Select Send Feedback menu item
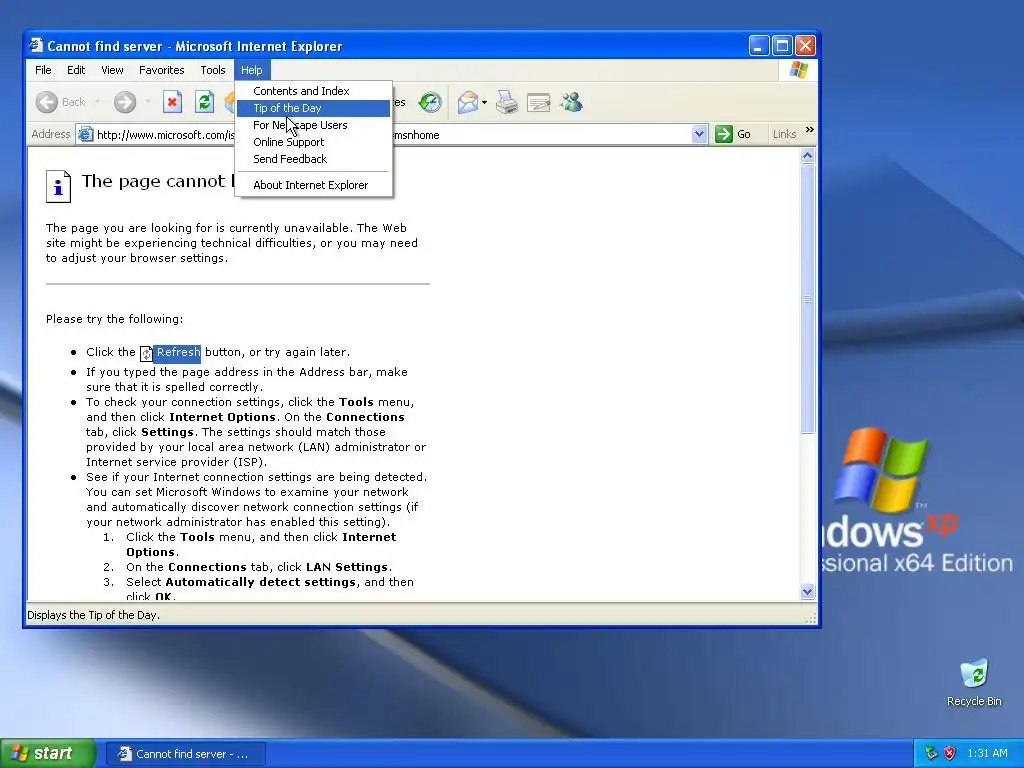The height and width of the screenshot is (768, 1024). 313,159
